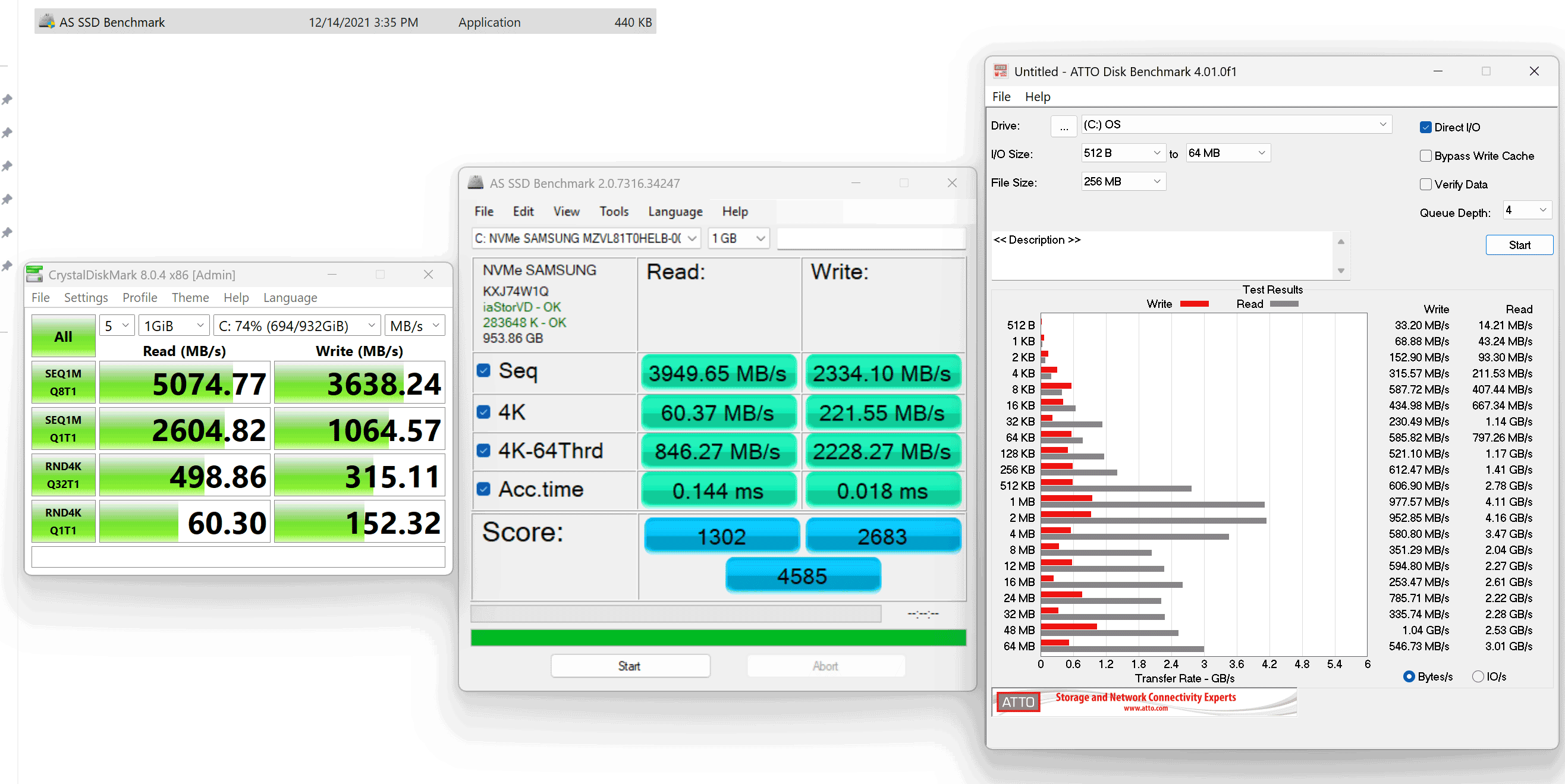Minimize the AS SSD Benchmark window
This screenshot has width=1565, height=784.
click(856, 183)
